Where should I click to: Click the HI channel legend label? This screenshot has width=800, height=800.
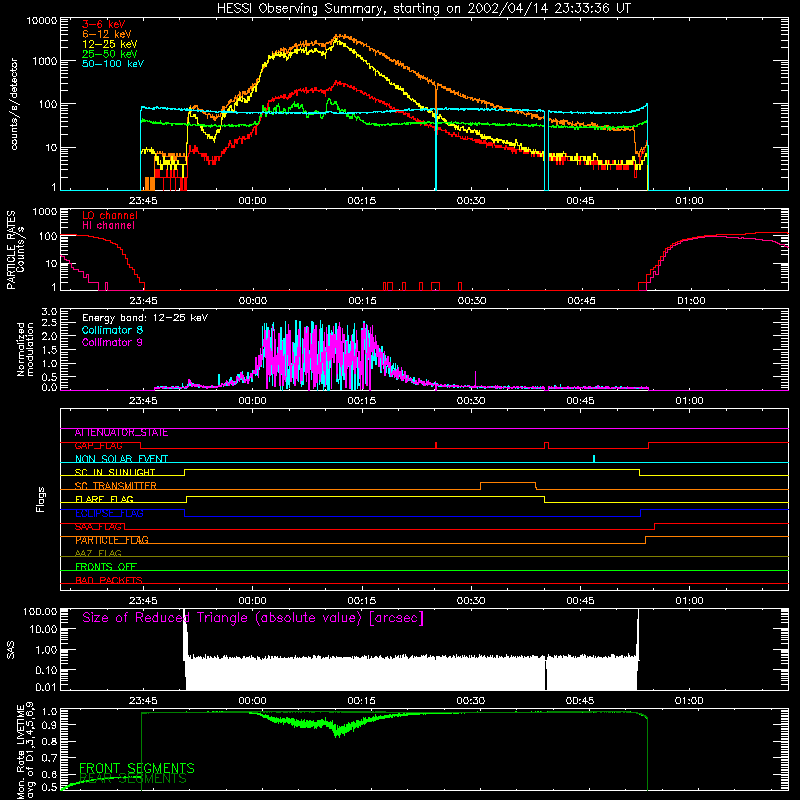[108, 226]
